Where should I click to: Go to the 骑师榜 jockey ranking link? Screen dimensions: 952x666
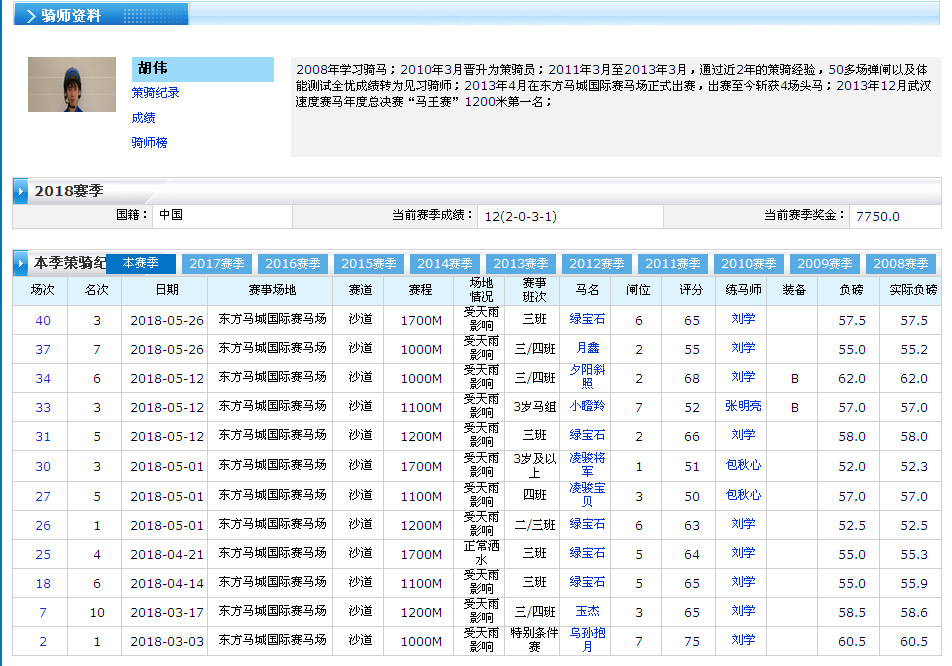149,143
